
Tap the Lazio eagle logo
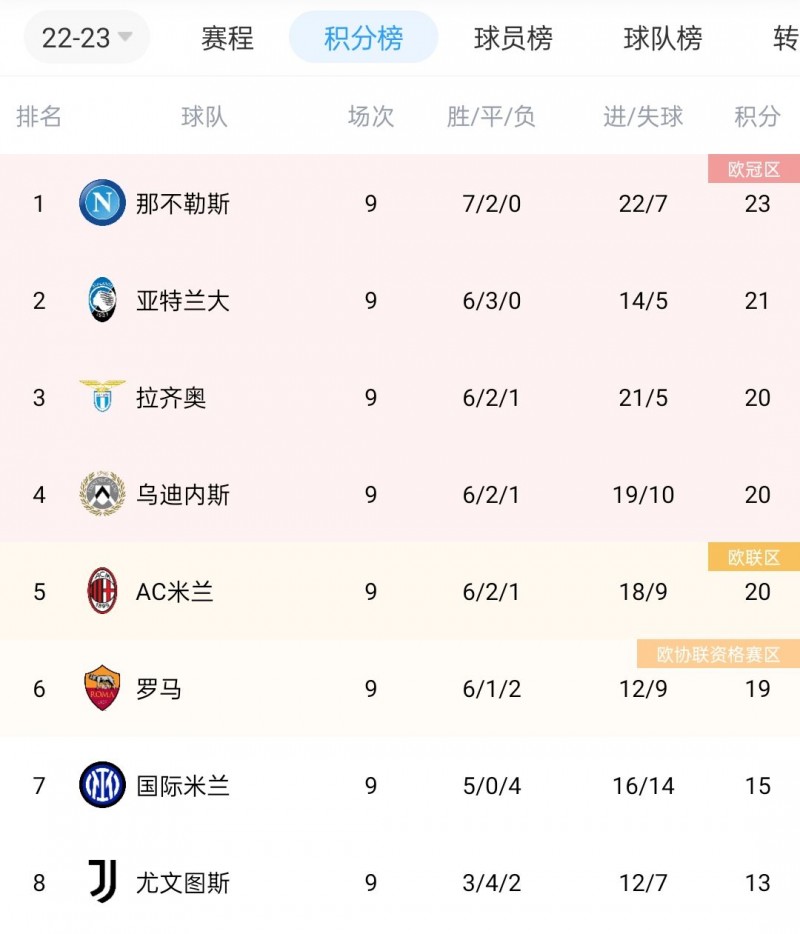click(102, 397)
